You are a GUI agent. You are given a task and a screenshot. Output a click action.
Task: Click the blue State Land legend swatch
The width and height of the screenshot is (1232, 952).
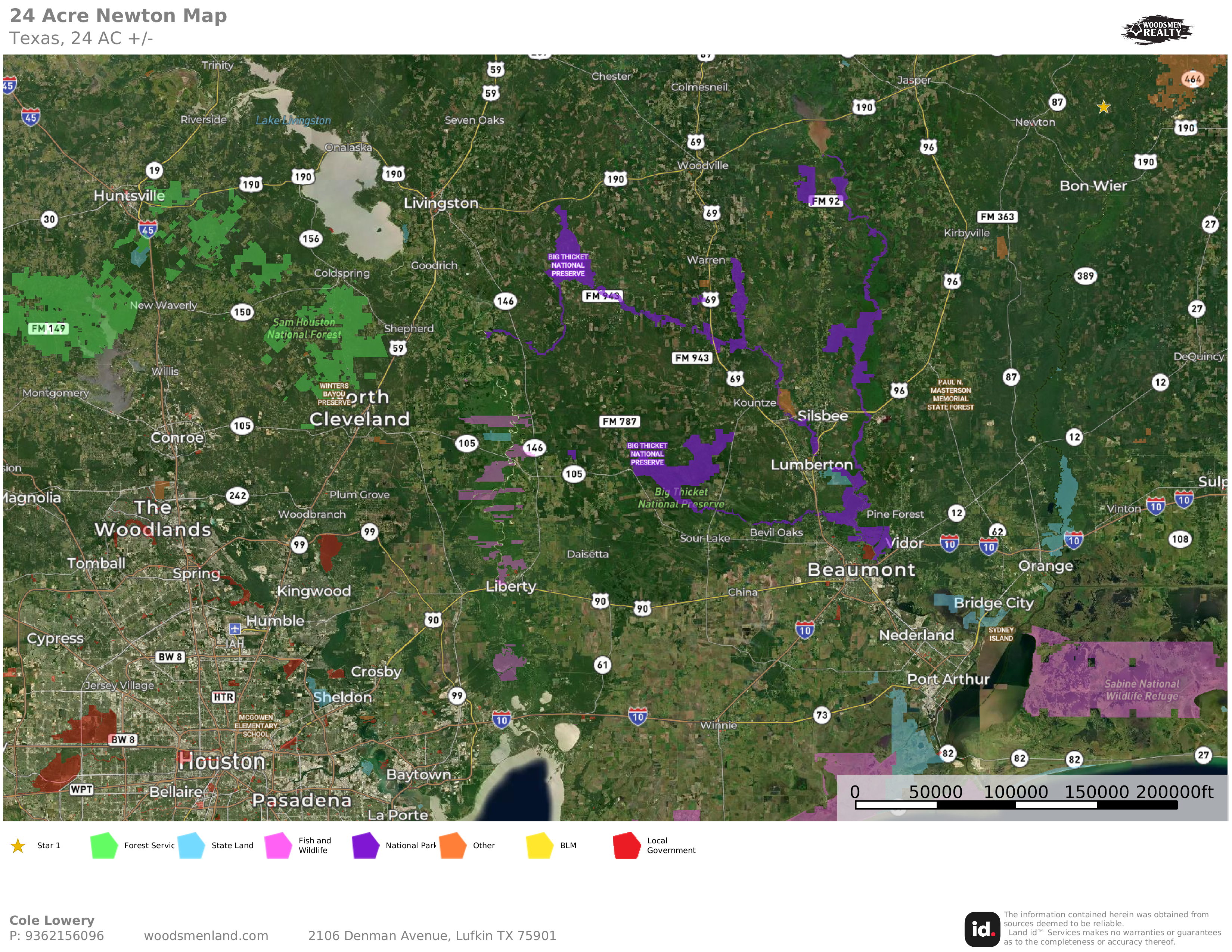191,845
